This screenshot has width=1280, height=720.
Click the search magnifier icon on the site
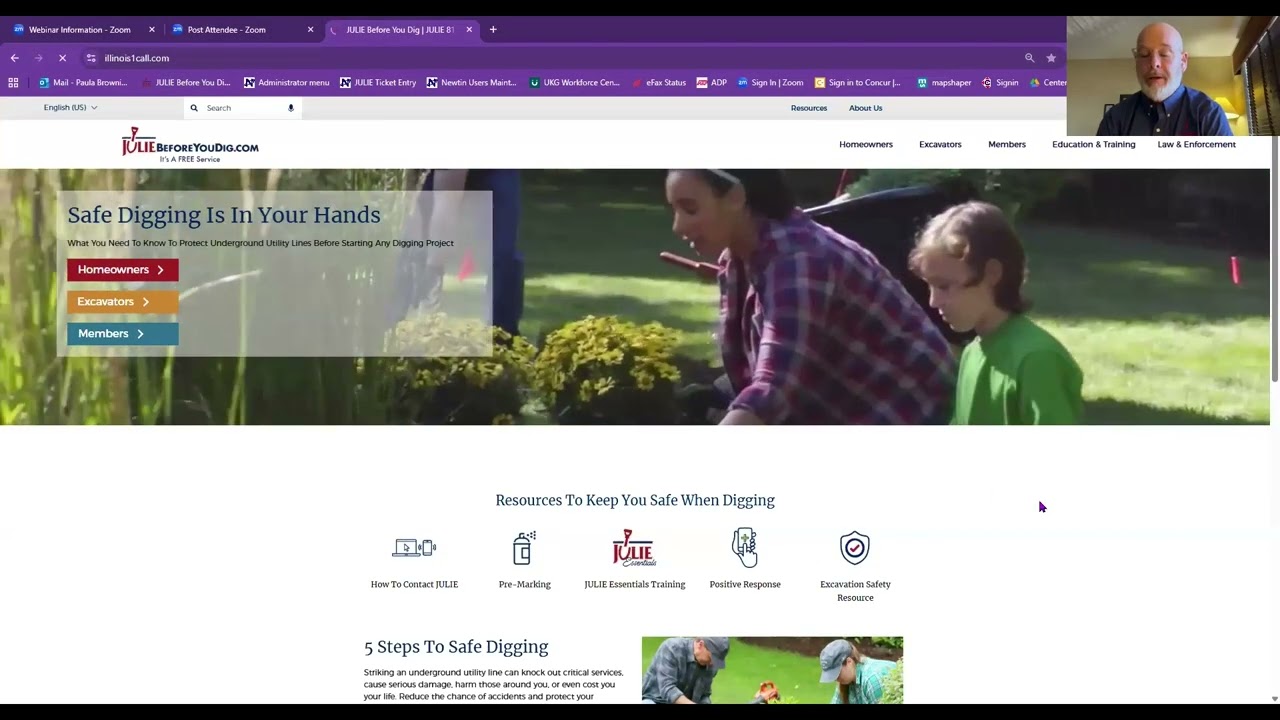tap(194, 108)
